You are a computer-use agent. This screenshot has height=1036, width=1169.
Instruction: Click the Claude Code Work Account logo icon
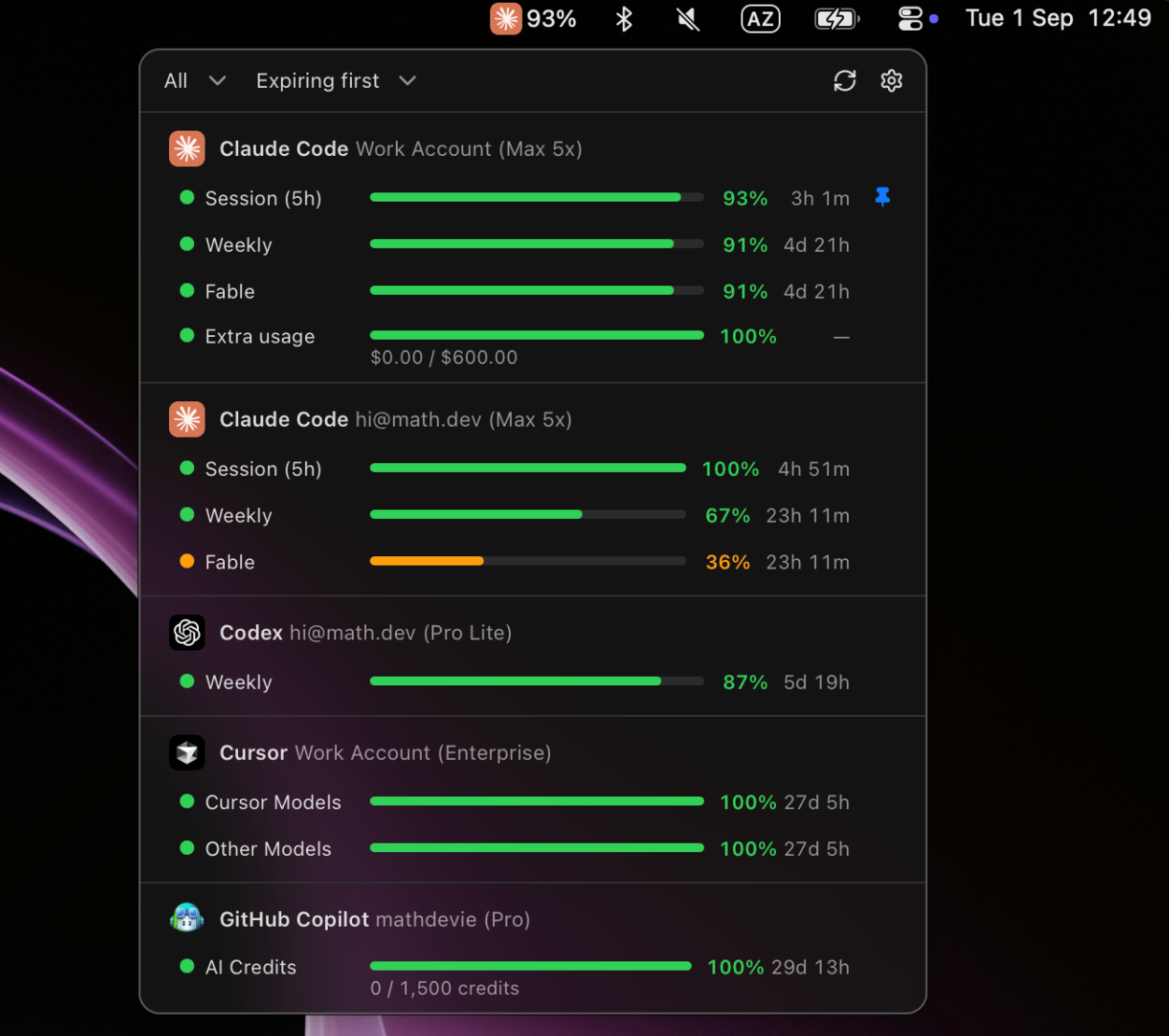187,148
